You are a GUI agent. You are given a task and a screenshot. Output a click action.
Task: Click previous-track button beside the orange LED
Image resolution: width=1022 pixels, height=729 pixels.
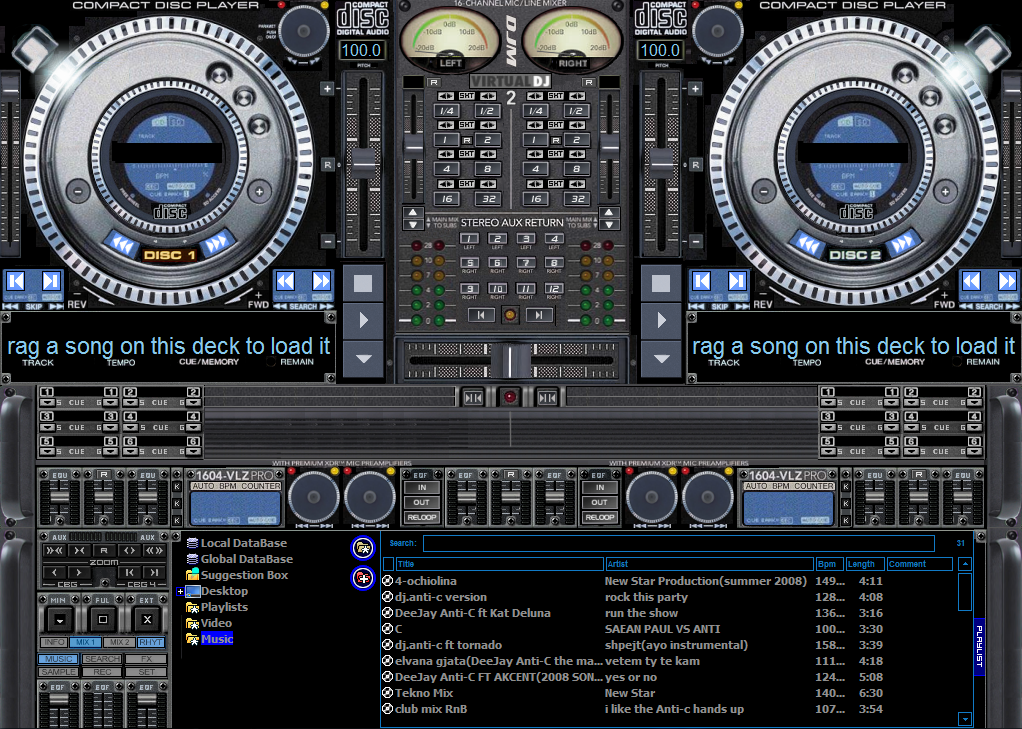[481, 316]
